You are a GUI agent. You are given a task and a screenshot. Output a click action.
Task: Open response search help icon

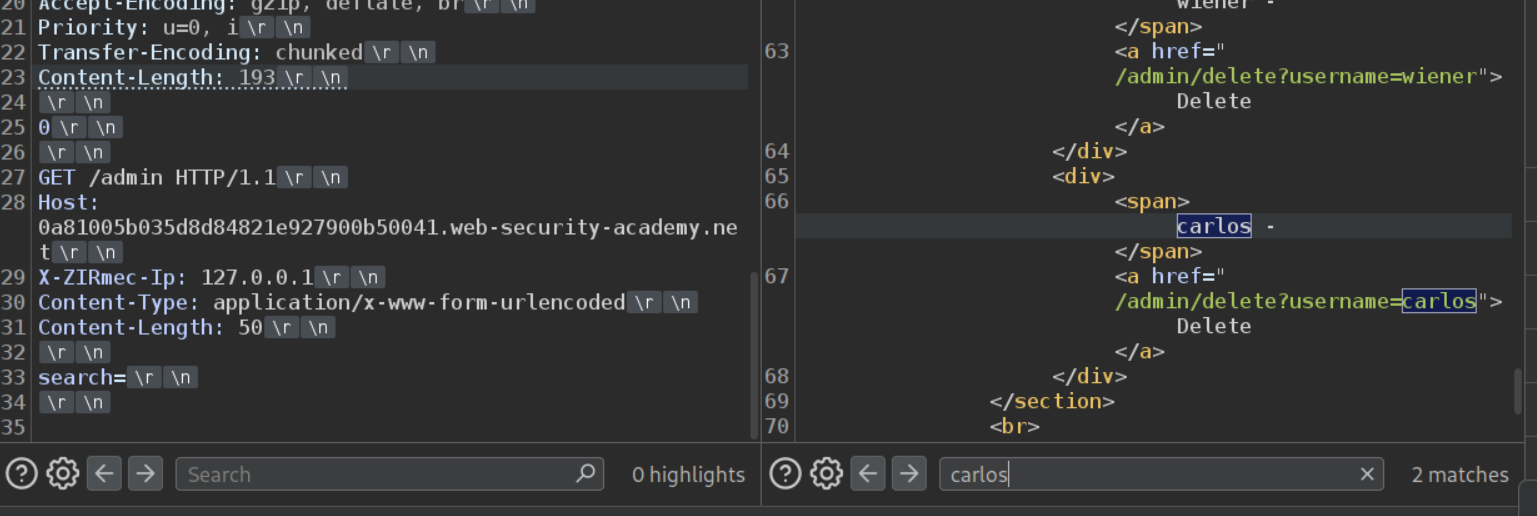click(x=785, y=473)
